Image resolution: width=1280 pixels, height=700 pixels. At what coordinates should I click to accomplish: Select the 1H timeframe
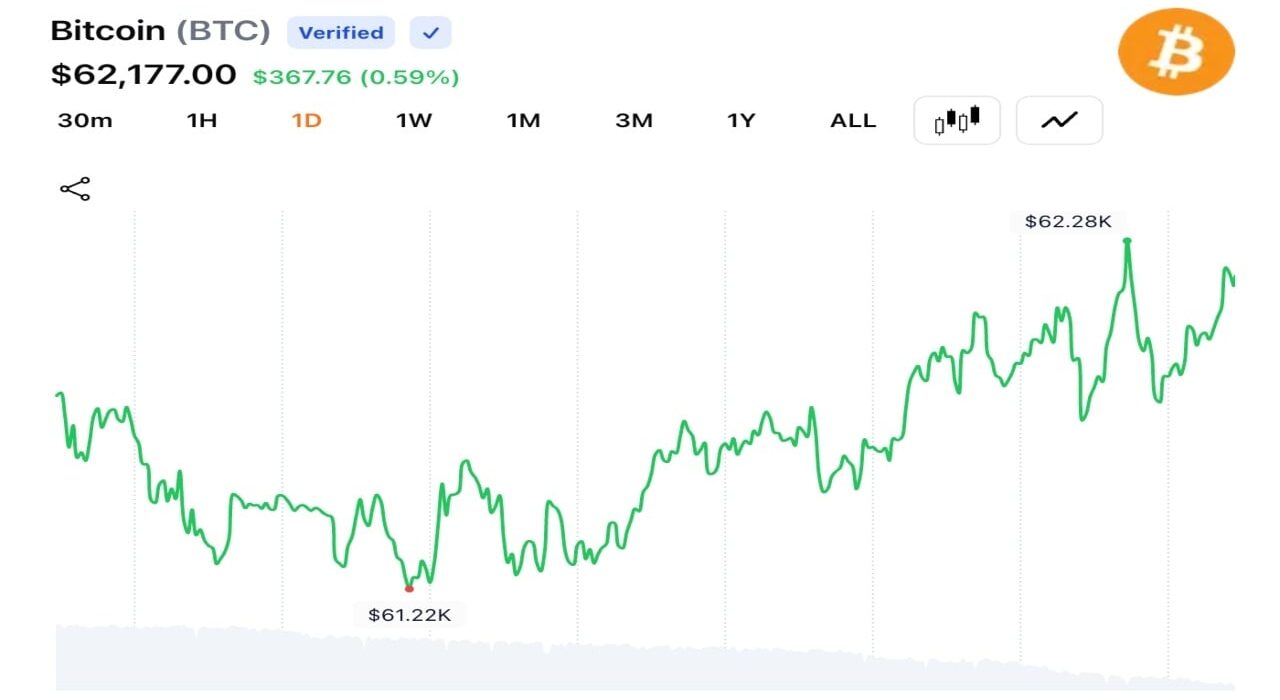point(202,121)
